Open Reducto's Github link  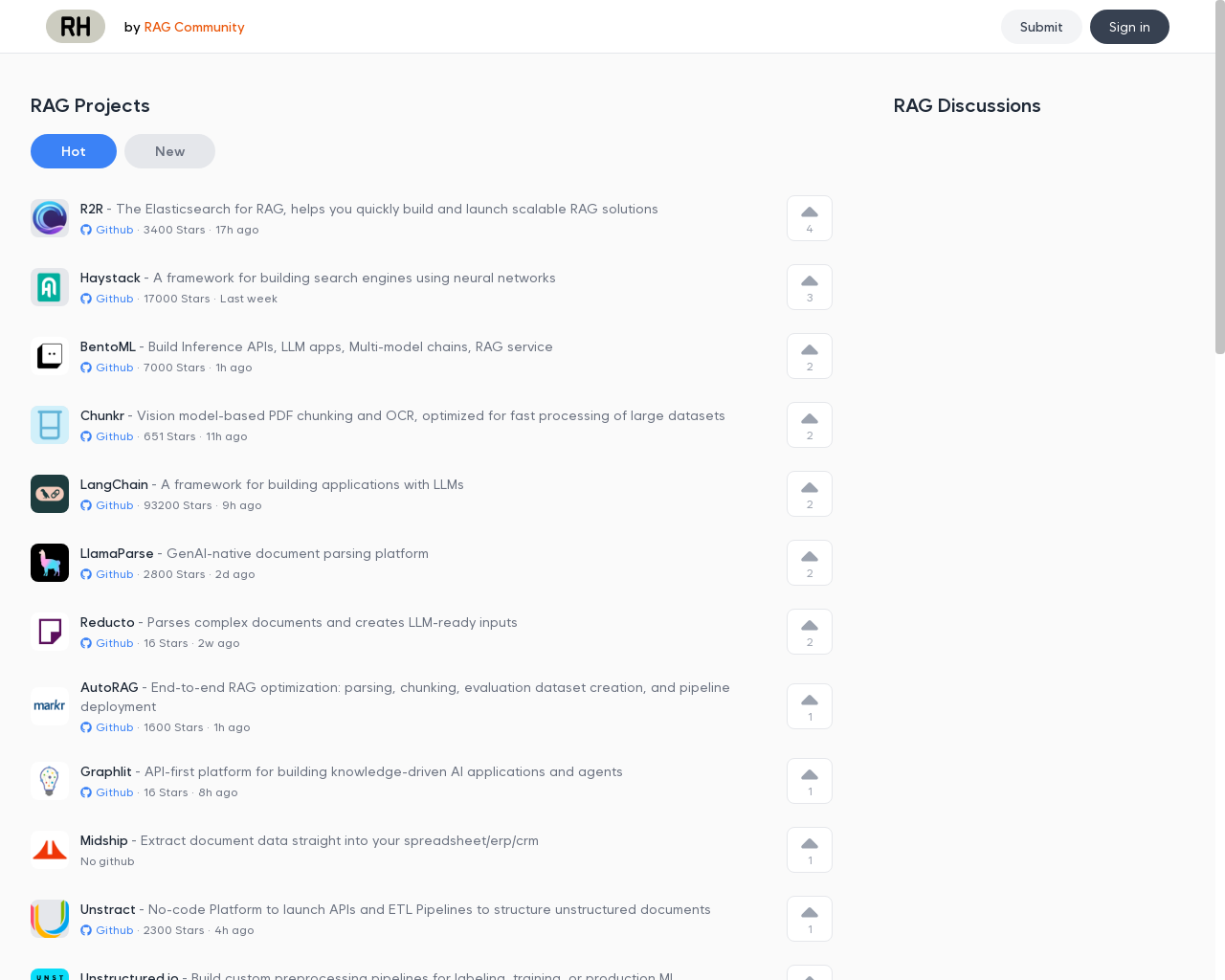pyautogui.click(x=107, y=643)
